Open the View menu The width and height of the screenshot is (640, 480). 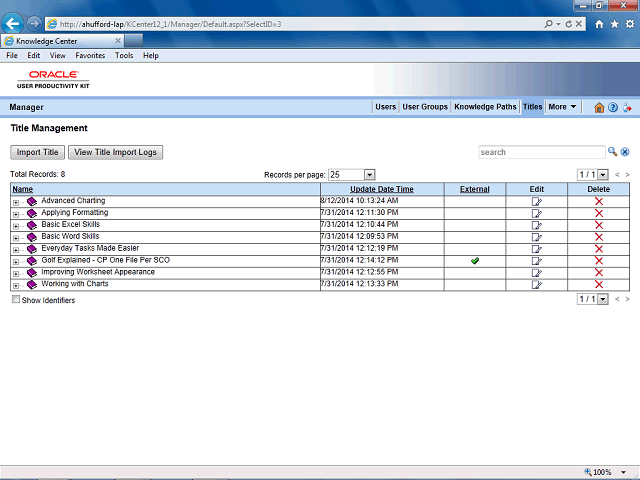[58, 56]
